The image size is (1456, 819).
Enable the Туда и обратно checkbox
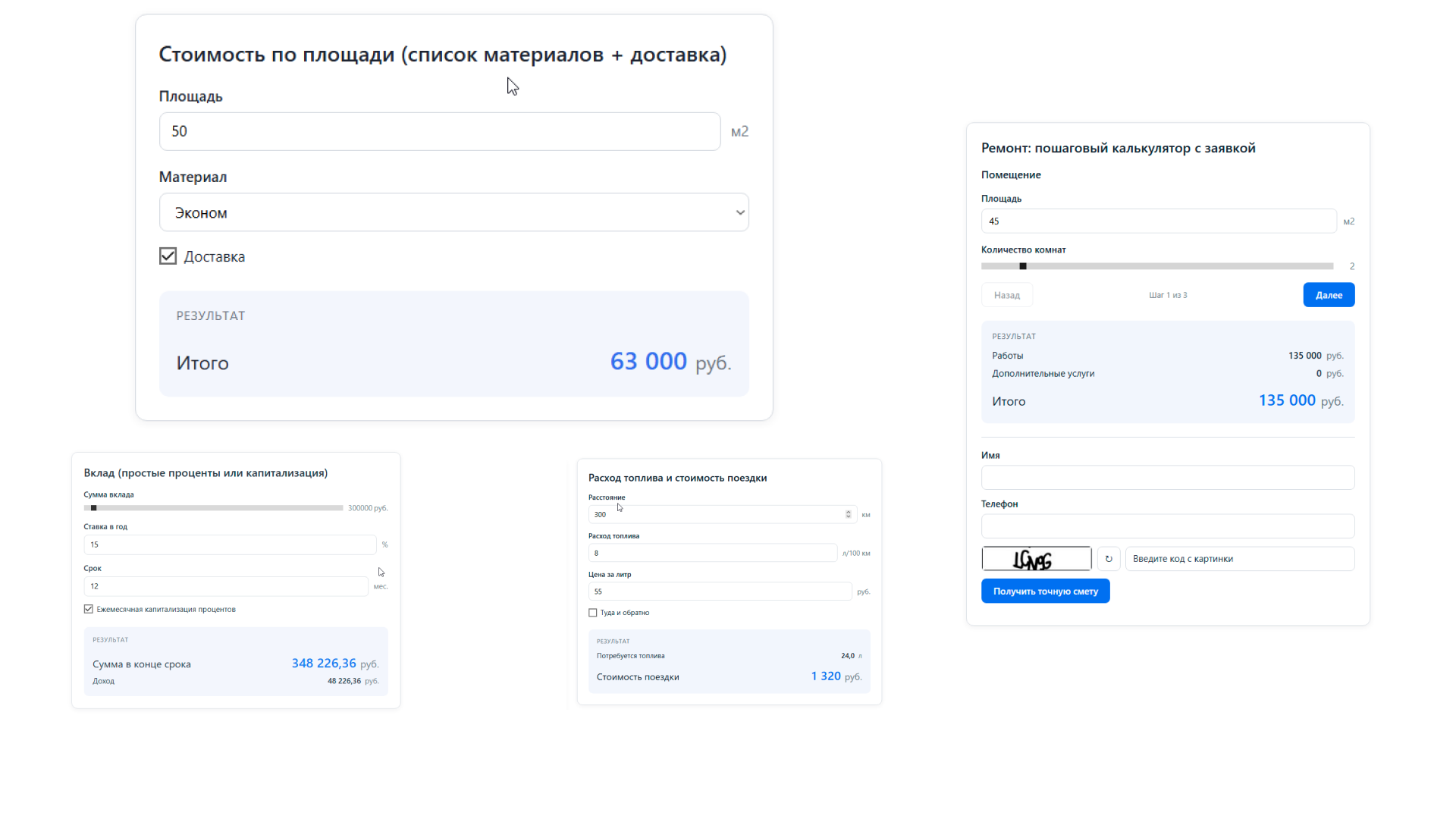click(593, 613)
